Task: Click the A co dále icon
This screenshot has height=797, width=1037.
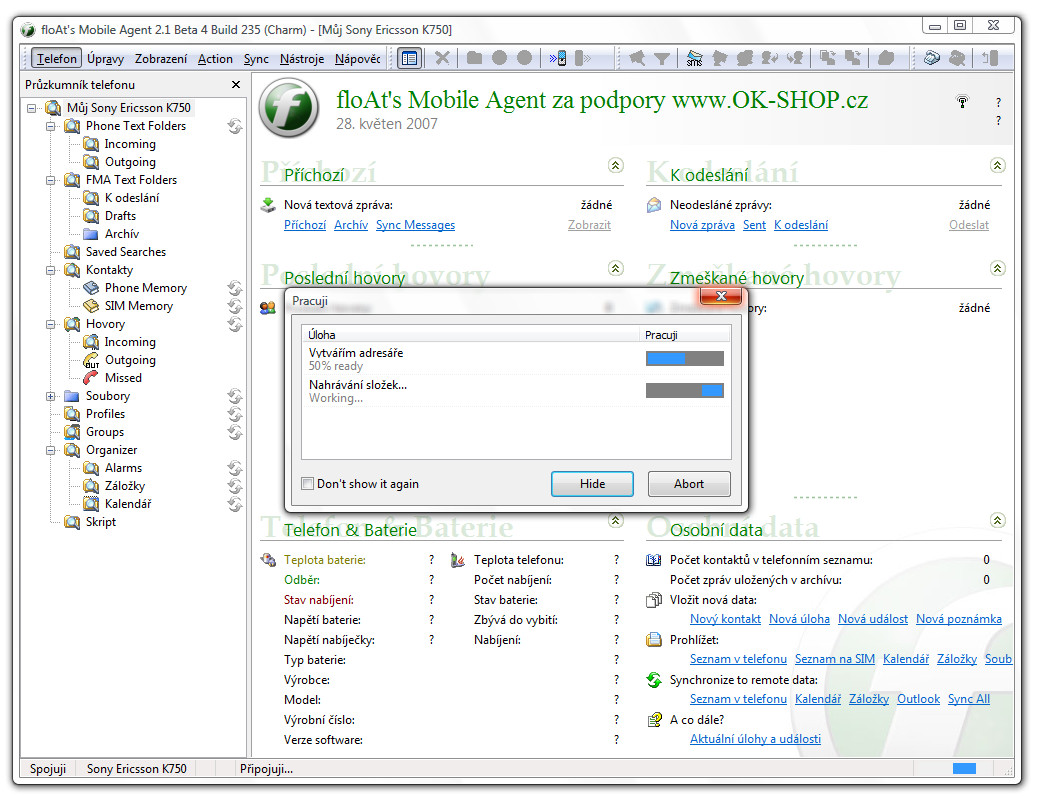Action: [654, 720]
